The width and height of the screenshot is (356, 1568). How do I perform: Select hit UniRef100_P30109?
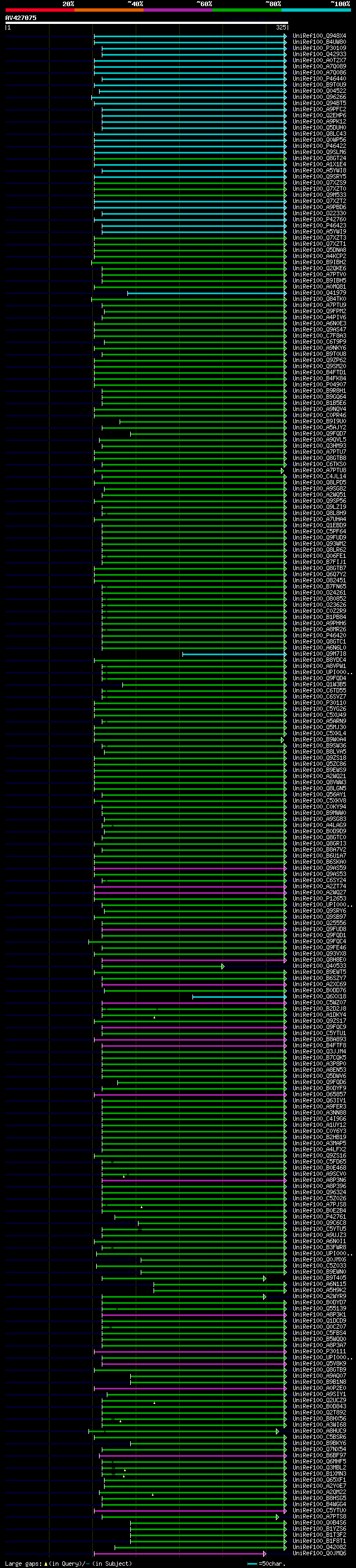(x=319, y=48)
